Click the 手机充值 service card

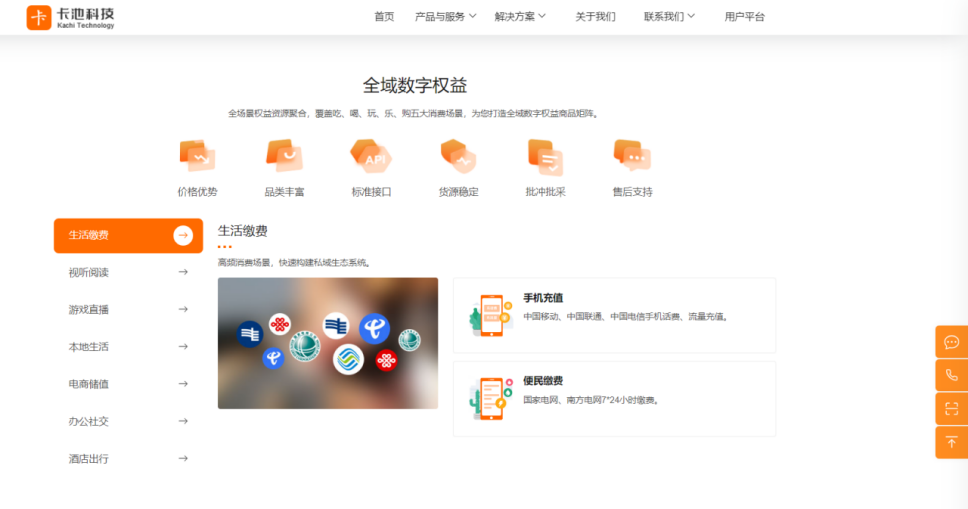(614, 315)
